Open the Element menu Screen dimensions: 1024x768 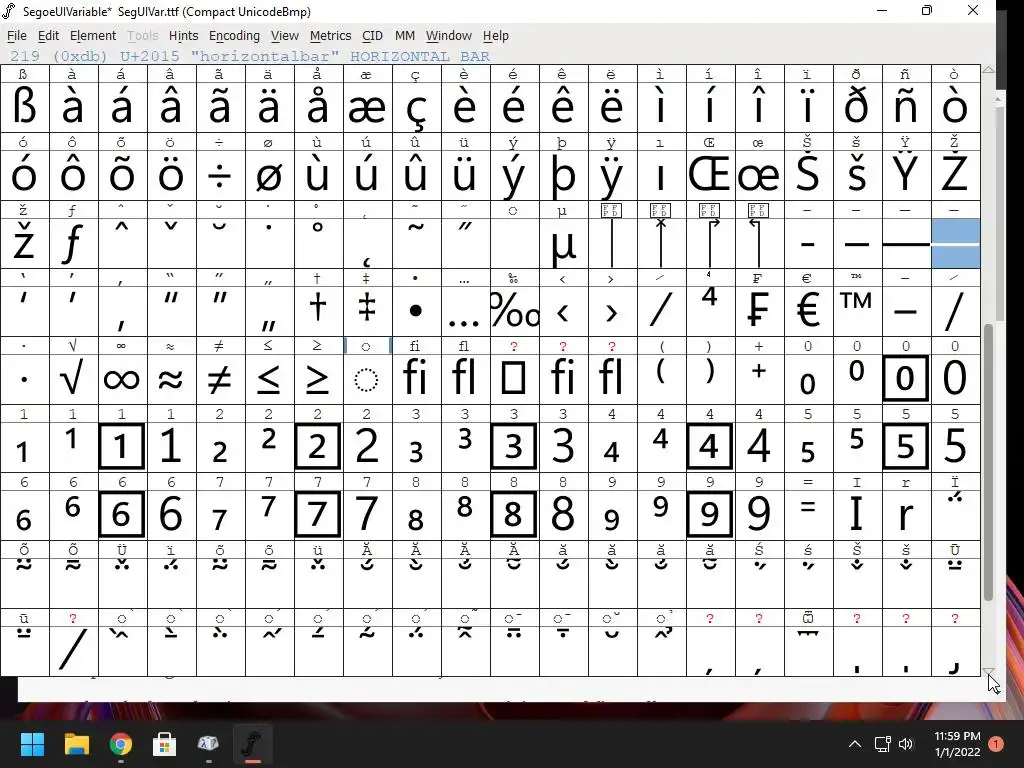93,36
